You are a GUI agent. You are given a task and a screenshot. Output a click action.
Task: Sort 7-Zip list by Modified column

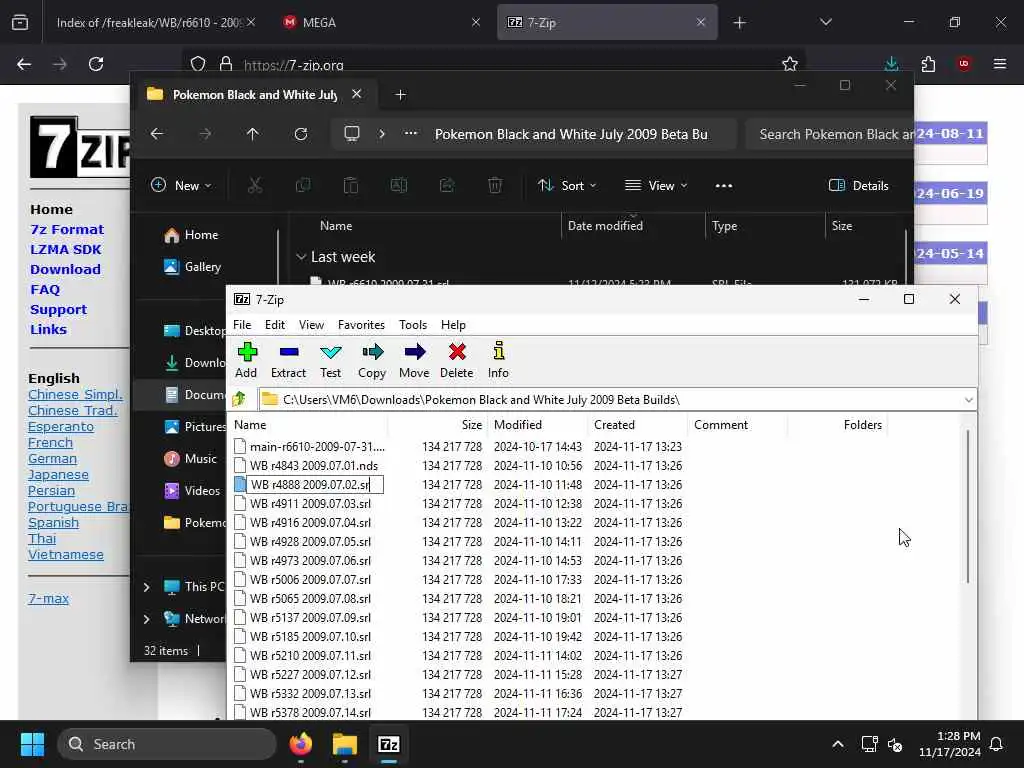pos(537,424)
